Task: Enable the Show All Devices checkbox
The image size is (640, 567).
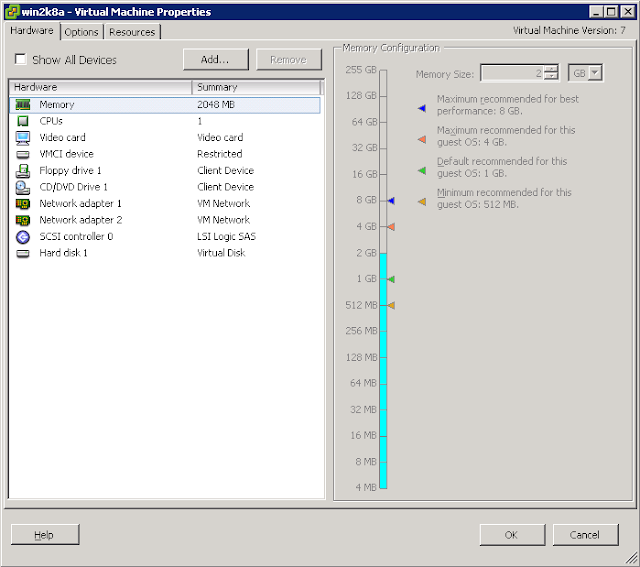Action: (20, 59)
